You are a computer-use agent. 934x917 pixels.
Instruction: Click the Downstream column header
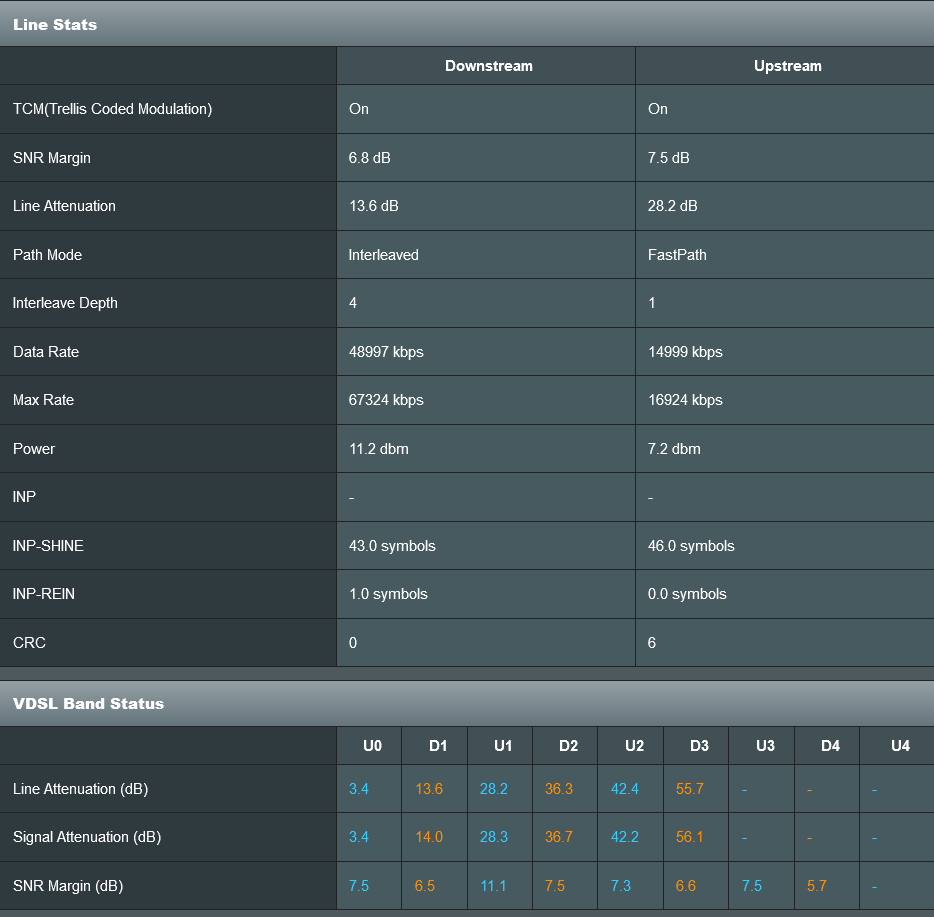click(x=488, y=66)
